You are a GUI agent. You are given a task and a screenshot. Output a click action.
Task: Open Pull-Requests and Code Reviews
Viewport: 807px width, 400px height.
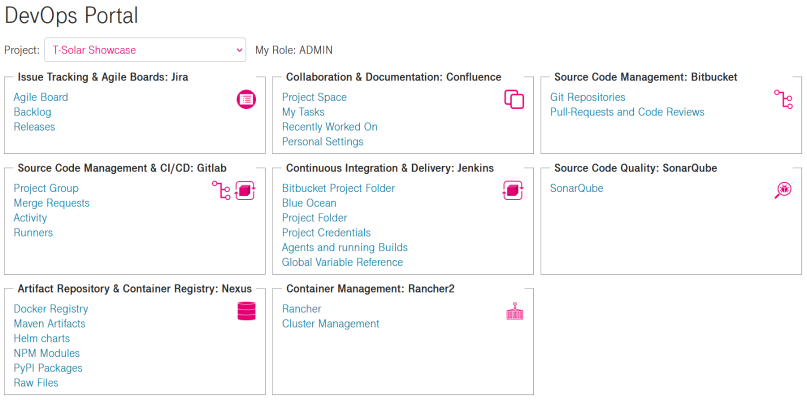(627, 112)
